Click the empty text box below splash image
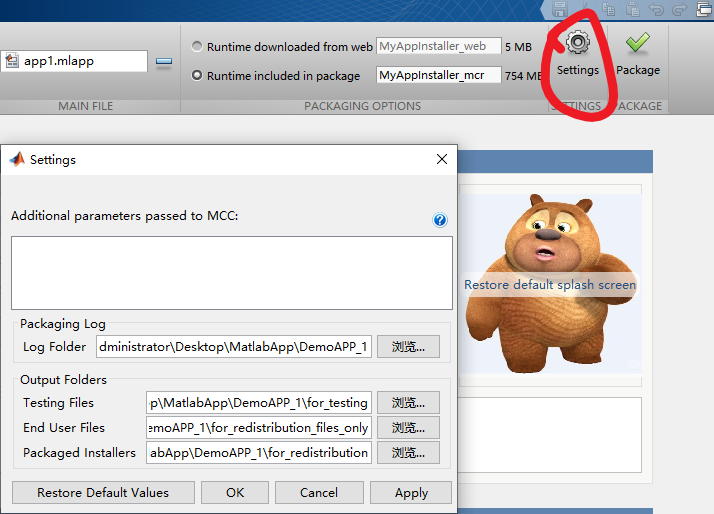714x514 pixels. click(x=550, y=435)
